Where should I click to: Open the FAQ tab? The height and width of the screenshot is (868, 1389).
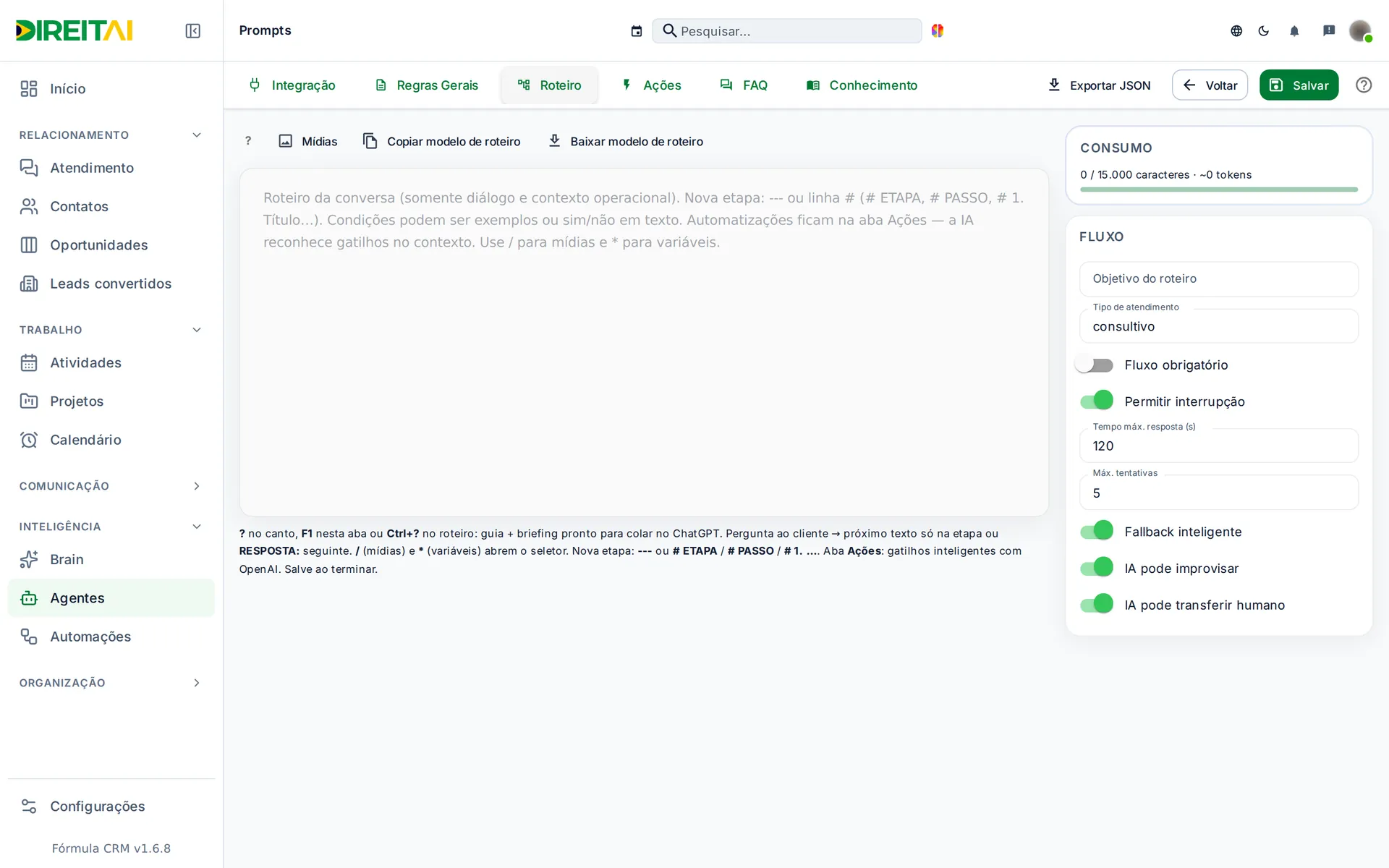point(744,85)
